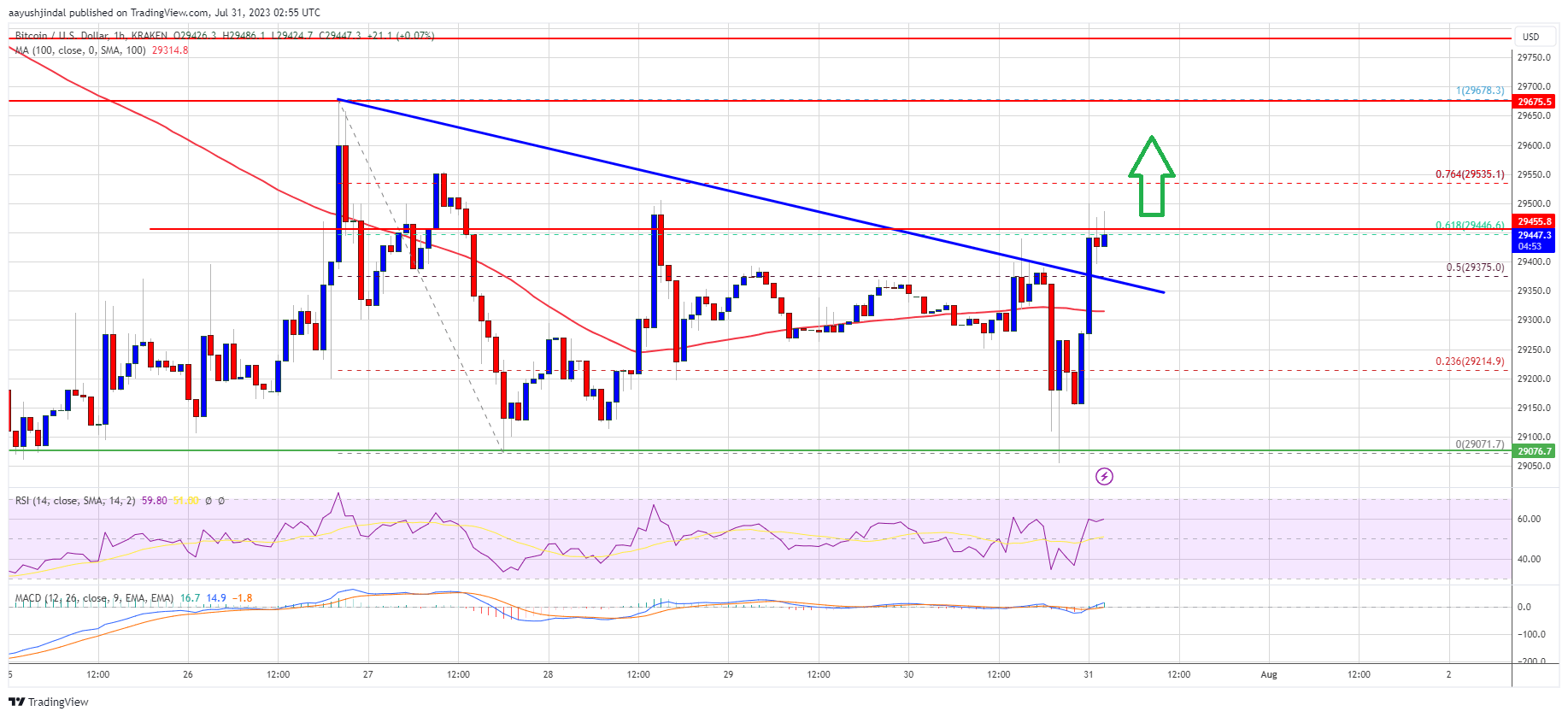This screenshot has height=717, width=1568.
Task: Select the red 29675.5 price label
Action: 1535,102
